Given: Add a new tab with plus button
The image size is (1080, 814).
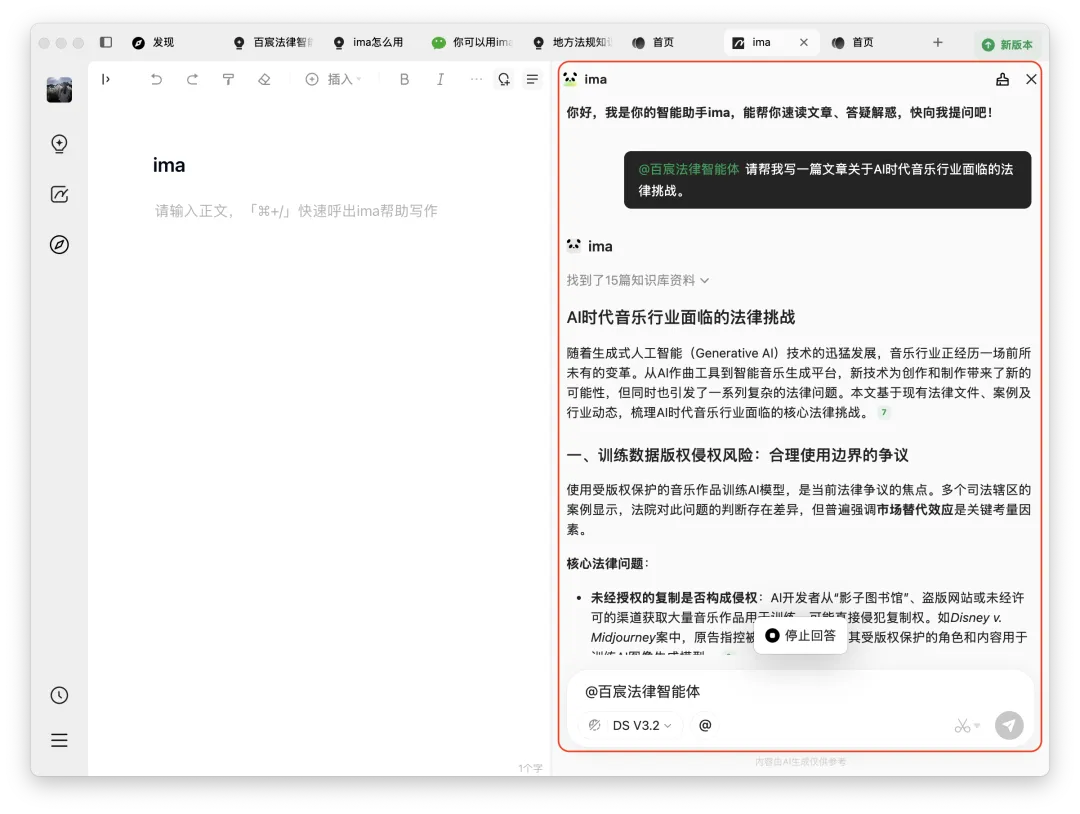Looking at the screenshot, I should click(x=937, y=43).
